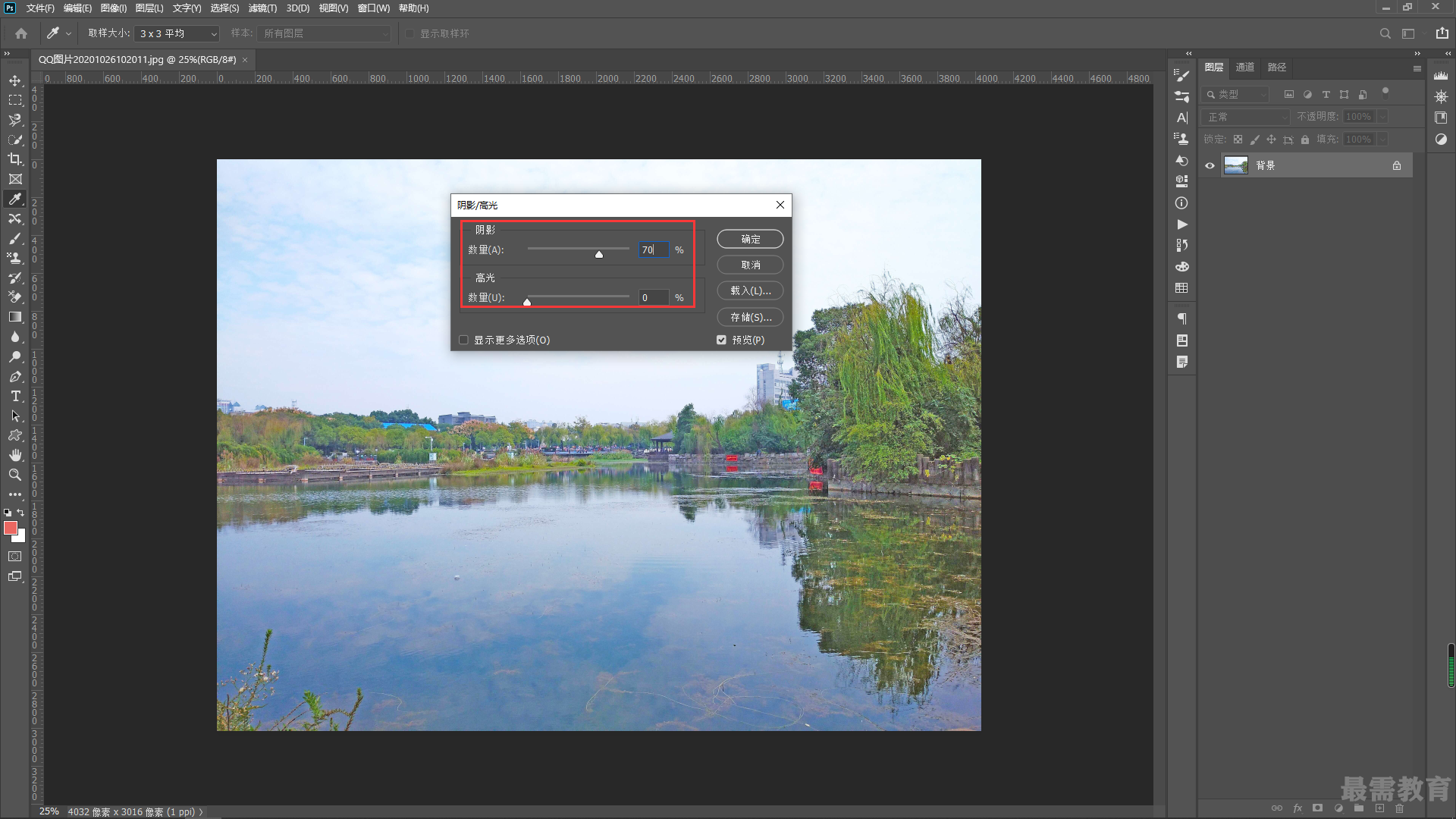This screenshot has height=819, width=1456.
Task: Switch to the 路径 tab
Action: (1277, 67)
